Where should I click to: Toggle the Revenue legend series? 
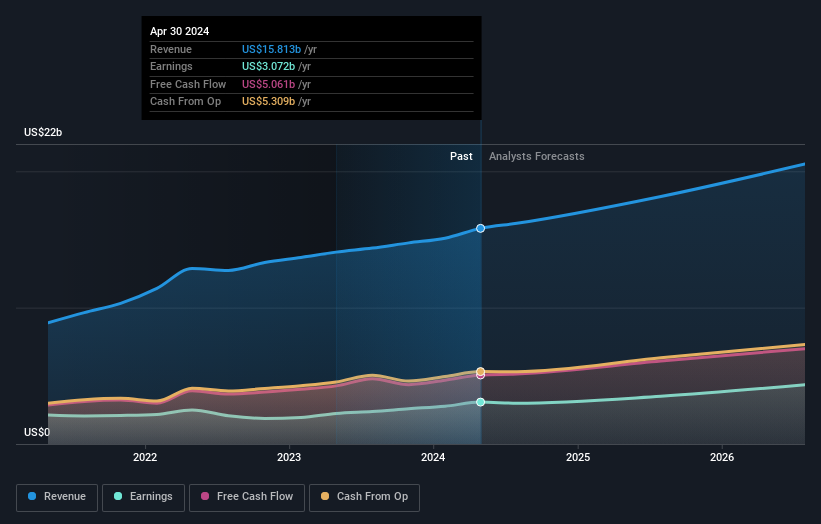click(x=57, y=497)
